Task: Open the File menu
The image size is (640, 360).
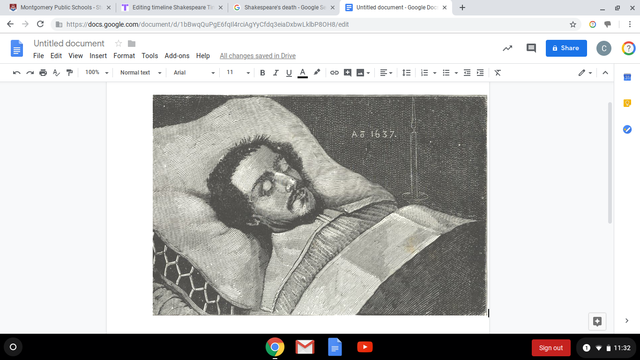Action: coord(38,56)
